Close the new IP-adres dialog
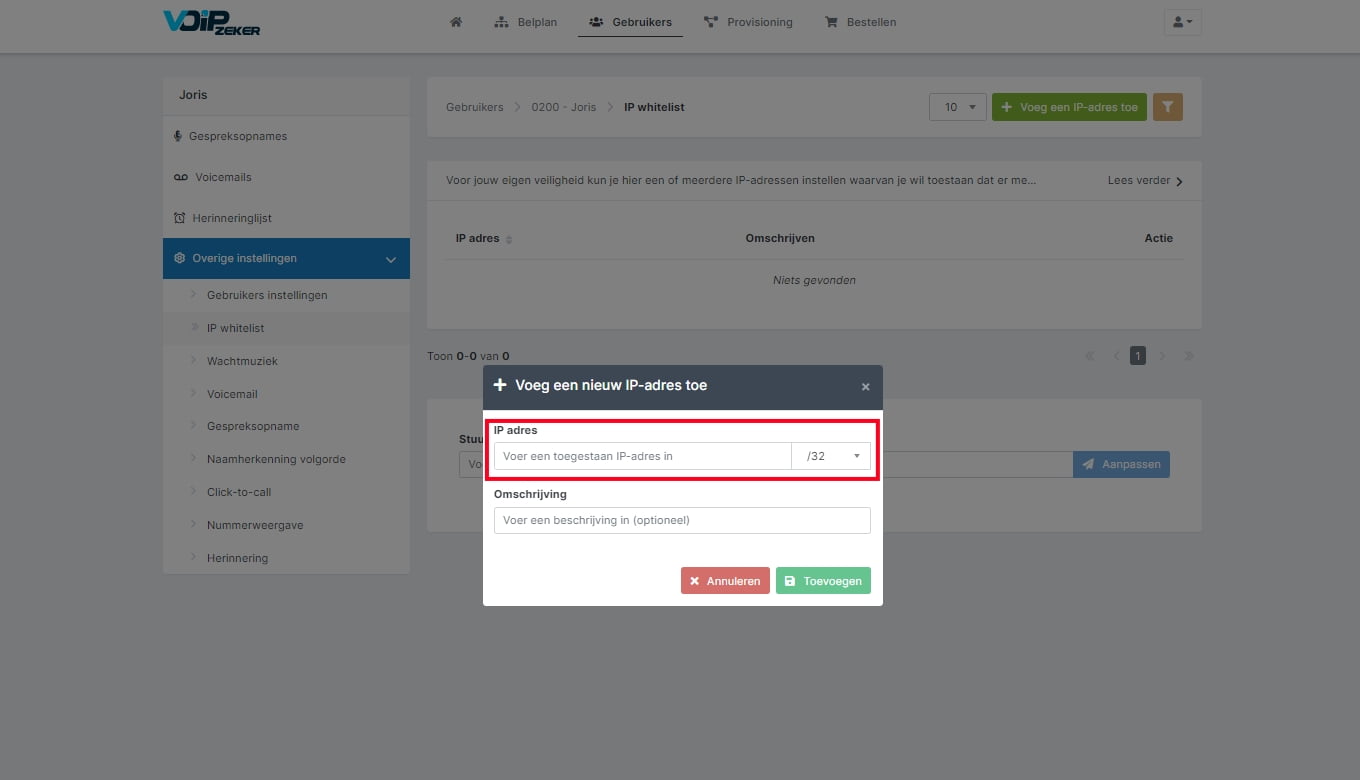1360x780 pixels. click(x=866, y=387)
